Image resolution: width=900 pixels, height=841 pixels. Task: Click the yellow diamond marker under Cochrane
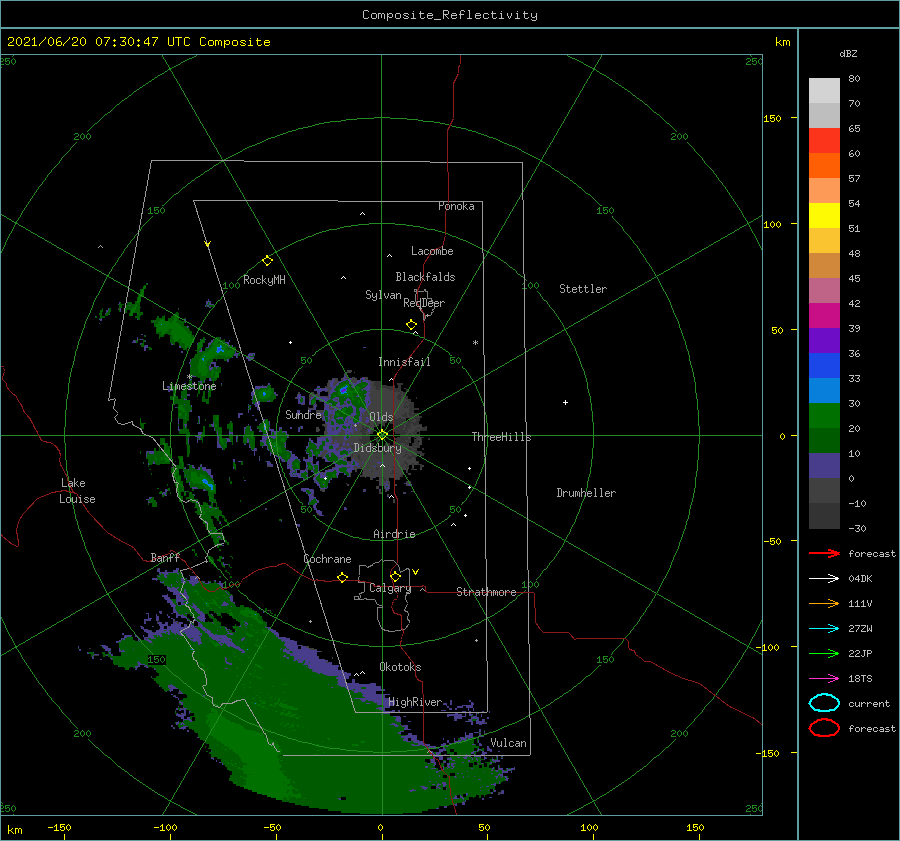pos(343,578)
